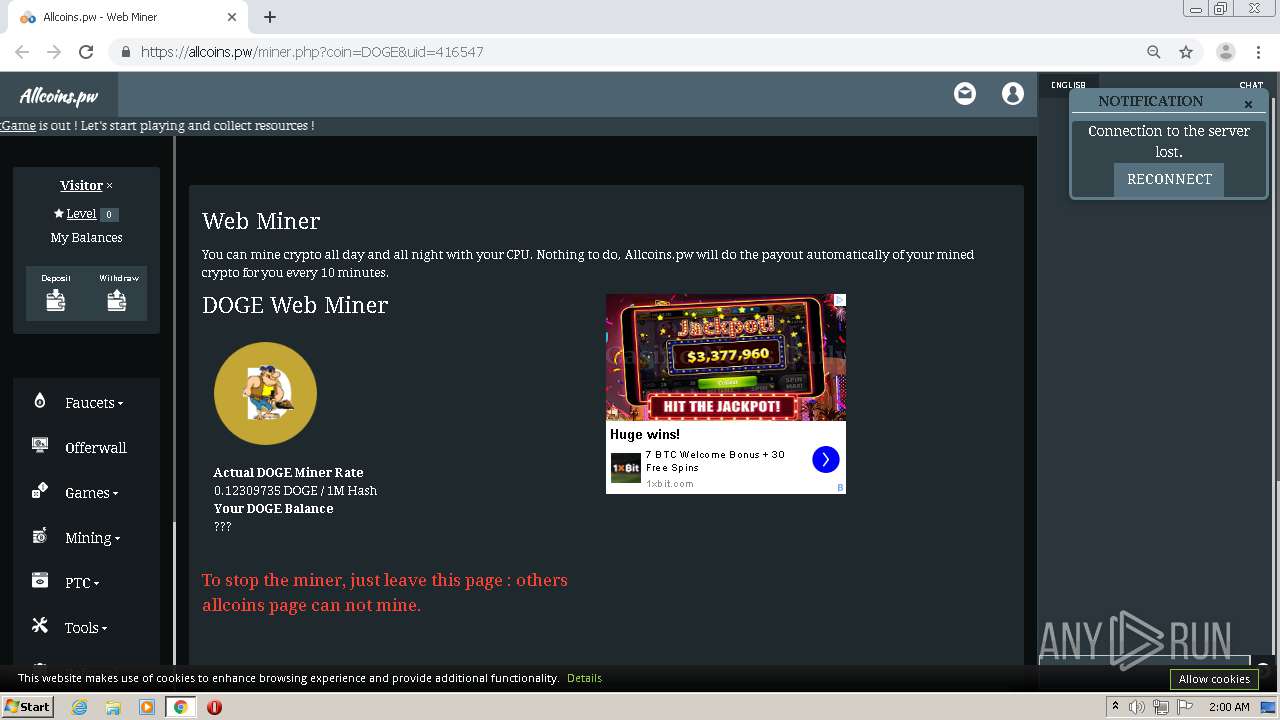Click the RECONNECT button
Viewport: 1280px width, 720px height.
(x=1169, y=179)
